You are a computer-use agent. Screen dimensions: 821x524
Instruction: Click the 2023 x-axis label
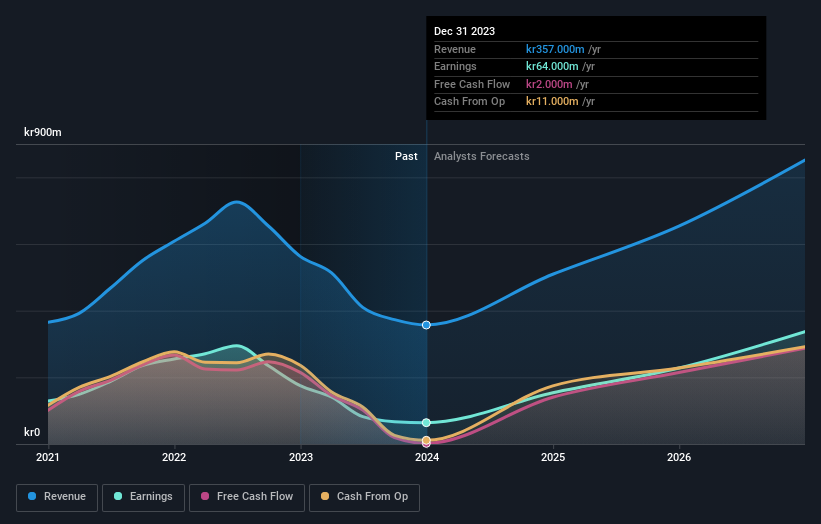(x=301, y=458)
